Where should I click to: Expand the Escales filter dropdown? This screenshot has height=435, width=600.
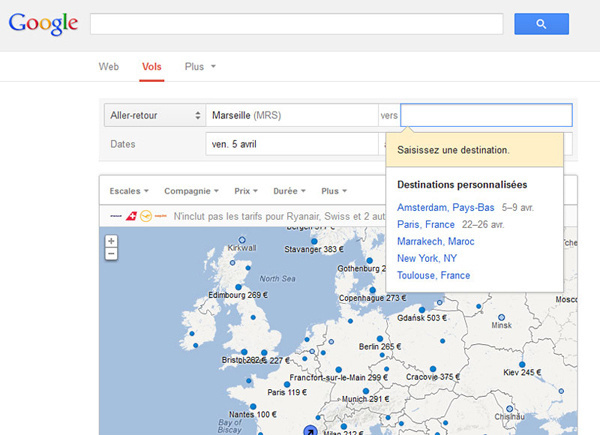(129, 190)
